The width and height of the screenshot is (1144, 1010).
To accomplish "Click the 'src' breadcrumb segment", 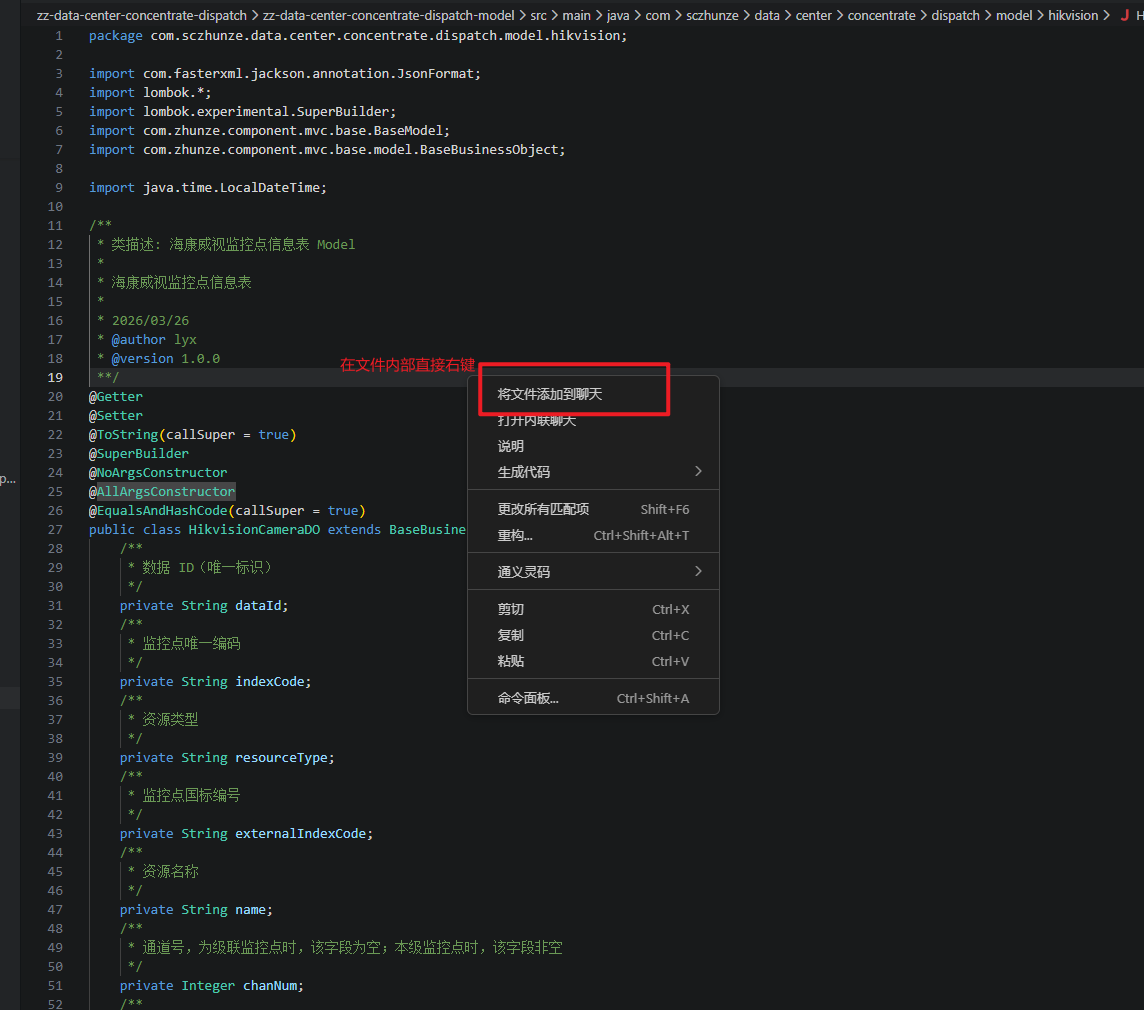I will 538,15.
